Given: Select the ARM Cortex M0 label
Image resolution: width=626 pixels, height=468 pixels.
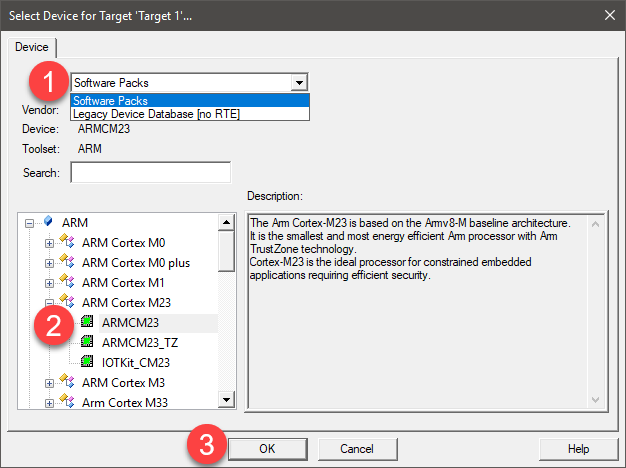Looking at the screenshot, I should coord(123,243).
